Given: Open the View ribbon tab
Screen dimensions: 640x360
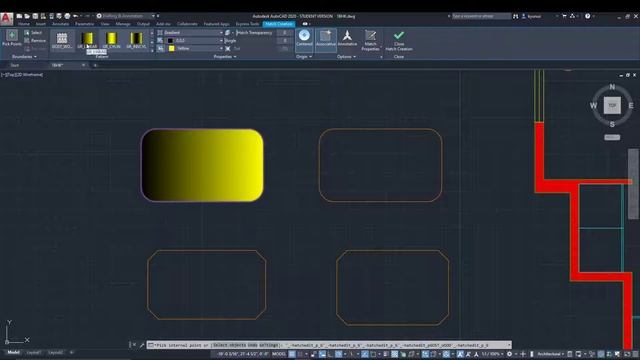Looking at the screenshot, I should pos(105,24).
